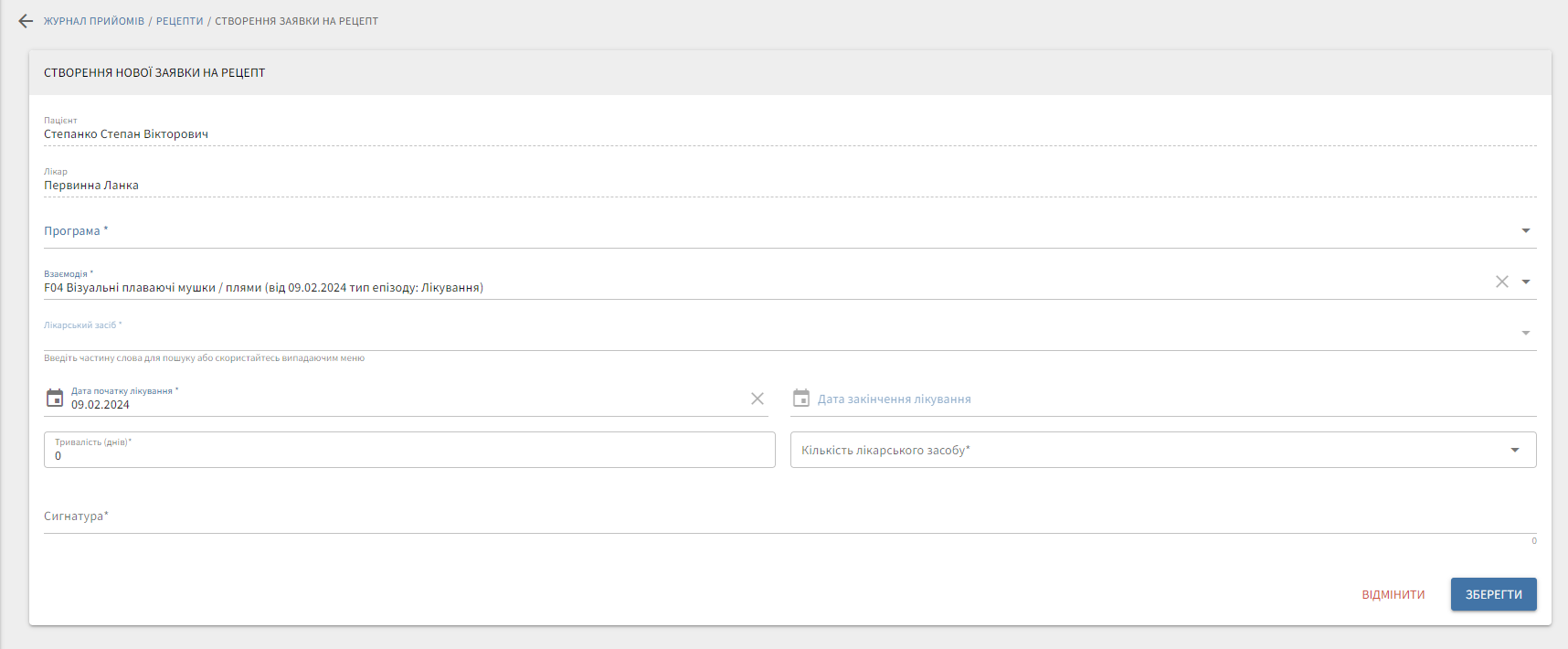
Task: Navigate to Рецепти breadcrumb
Action: click(x=179, y=21)
